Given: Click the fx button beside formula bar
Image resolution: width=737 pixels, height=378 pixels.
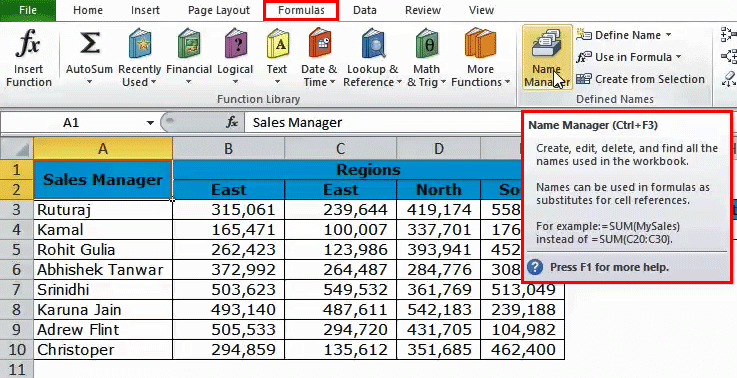Looking at the screenshot, I should pyautogui.click(x=232, y=123).
